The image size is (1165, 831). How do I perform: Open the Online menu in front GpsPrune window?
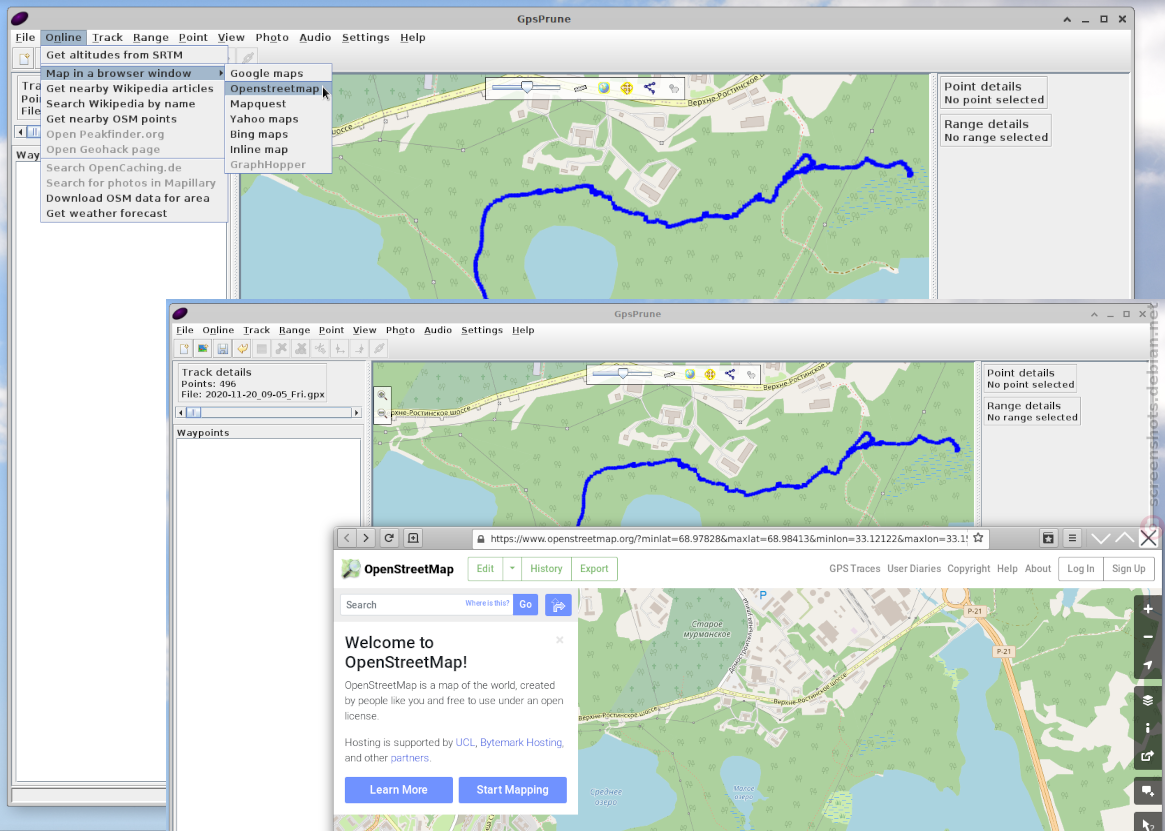pos(218,330)
